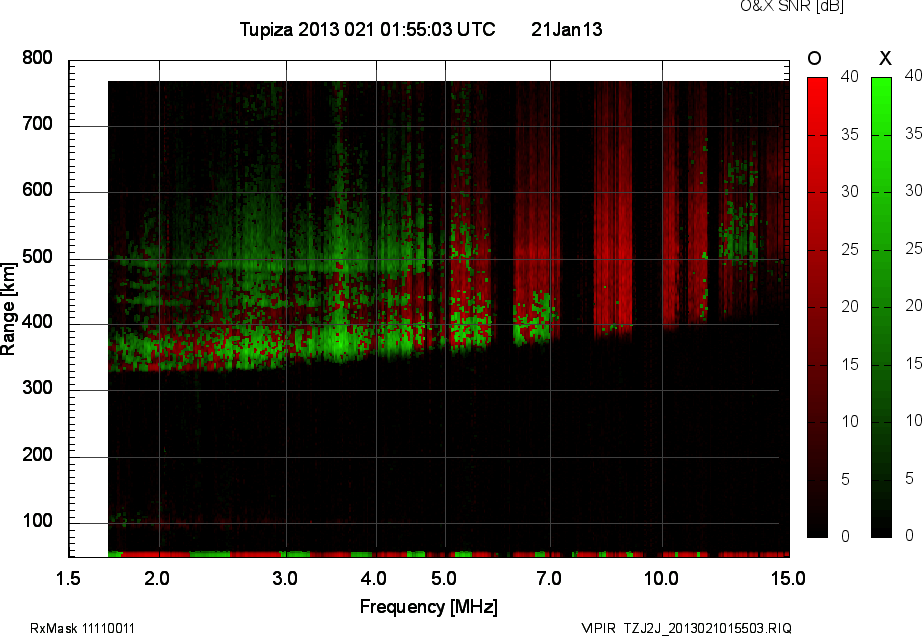Select the '21Jan13' date label
Viewport: 922px width, 636px height.
(x=566, y=30)
